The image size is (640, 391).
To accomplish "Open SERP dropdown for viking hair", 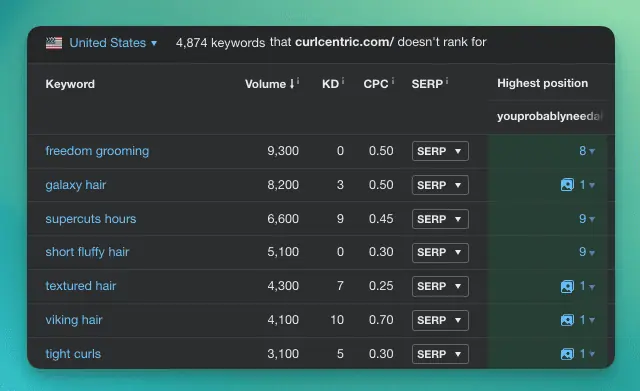I will click(440, 320).
